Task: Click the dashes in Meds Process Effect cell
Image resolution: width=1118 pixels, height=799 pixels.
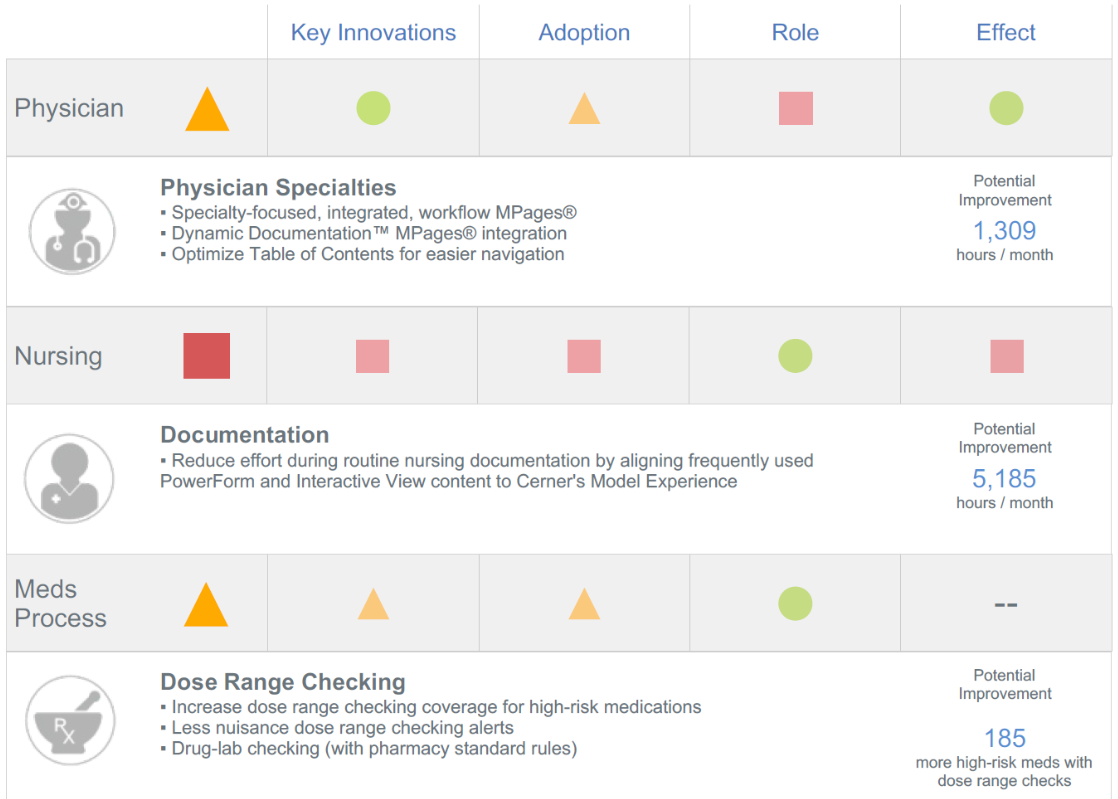Action: click(x=1005, y=604)
